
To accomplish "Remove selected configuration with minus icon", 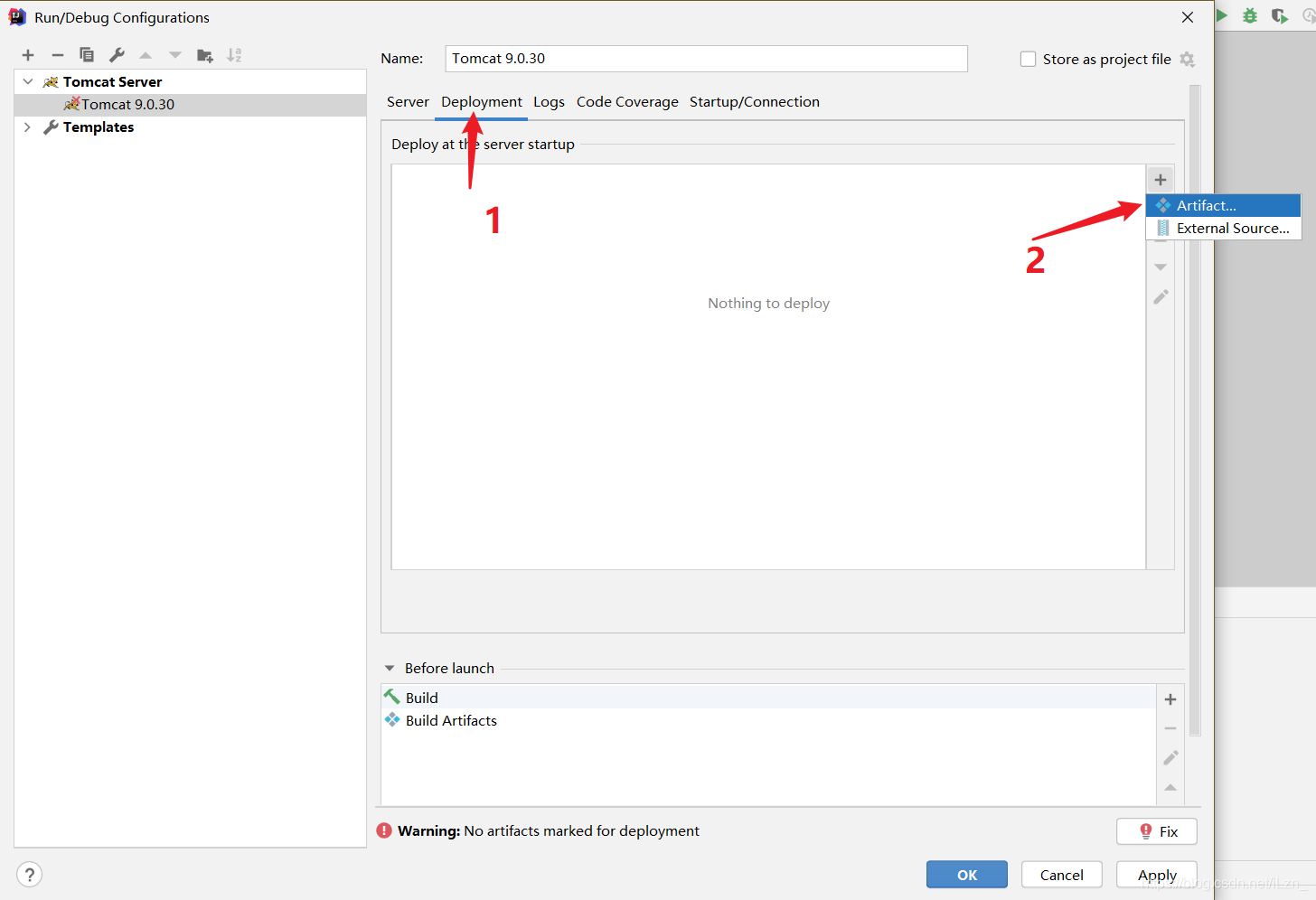I will tap(58, 55).
